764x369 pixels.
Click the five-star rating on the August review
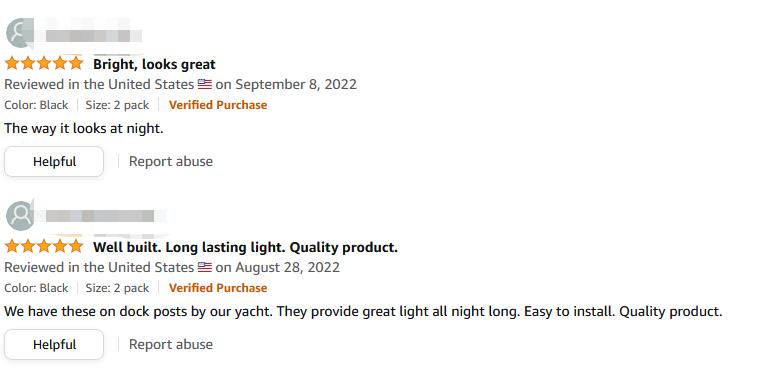point(44,246)
